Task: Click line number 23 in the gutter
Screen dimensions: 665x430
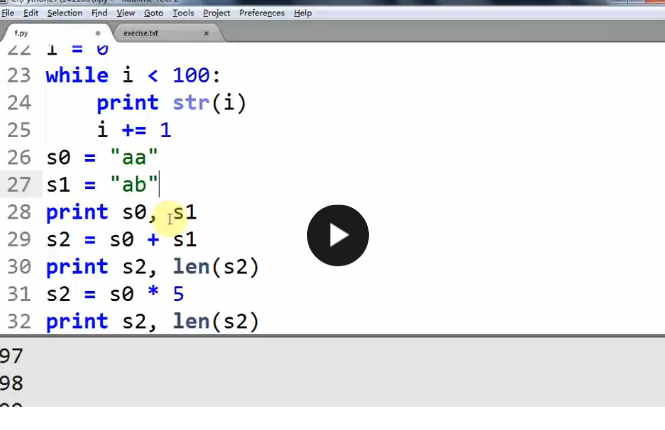Action: click(x=19, y=75)
